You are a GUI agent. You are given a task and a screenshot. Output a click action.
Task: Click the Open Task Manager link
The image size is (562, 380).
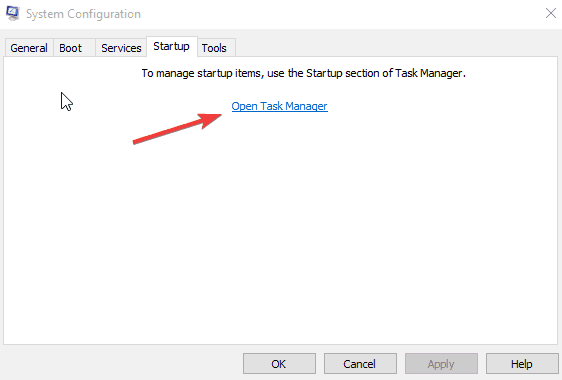click(x=279, y=106)
